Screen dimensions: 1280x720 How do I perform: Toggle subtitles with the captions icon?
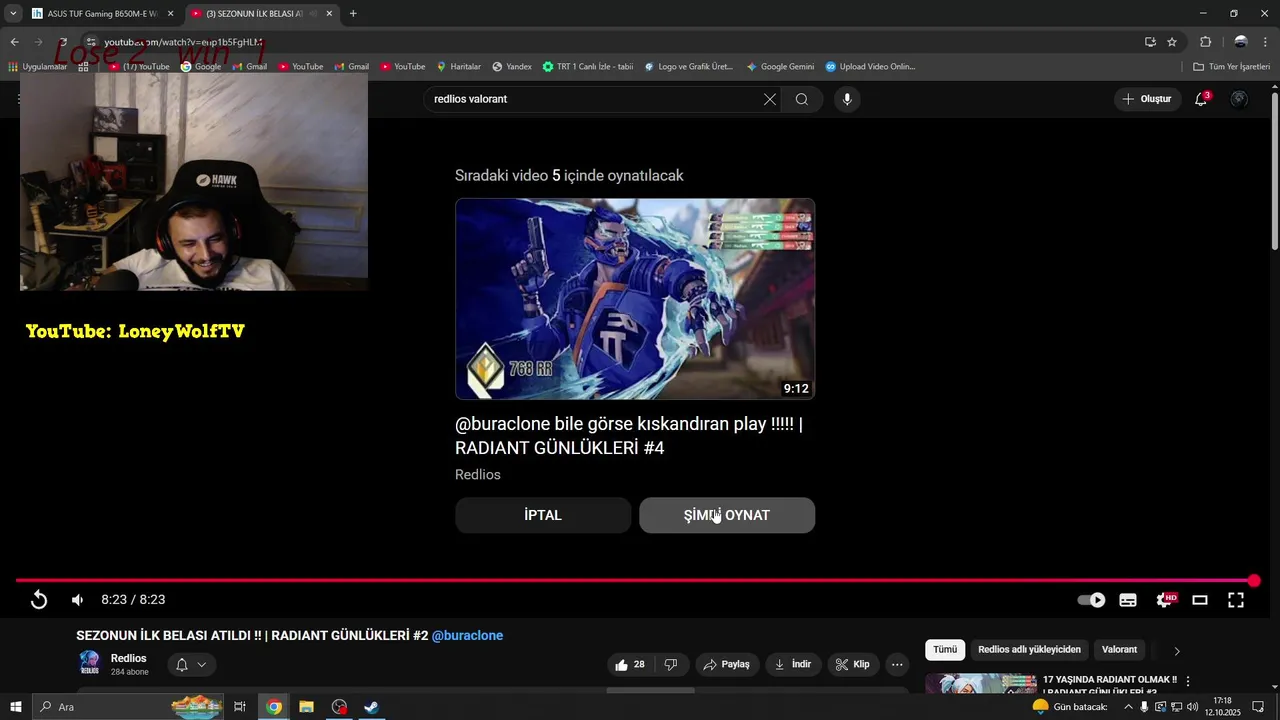(x=1128, y=600)
